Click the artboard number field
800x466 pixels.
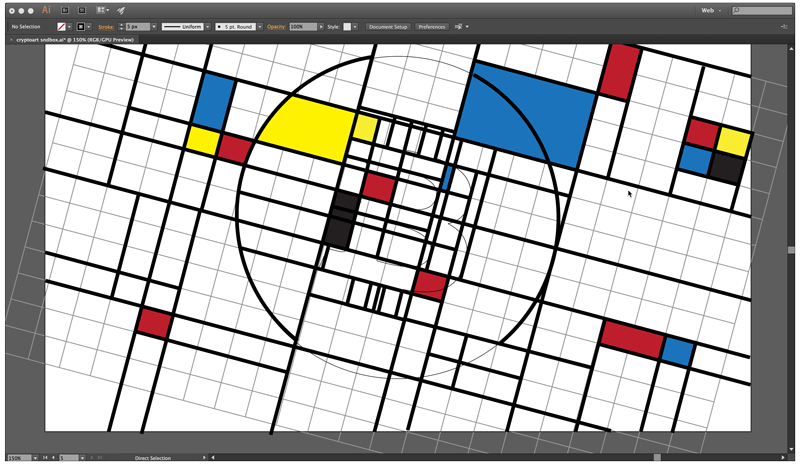[x=69, y=458]
